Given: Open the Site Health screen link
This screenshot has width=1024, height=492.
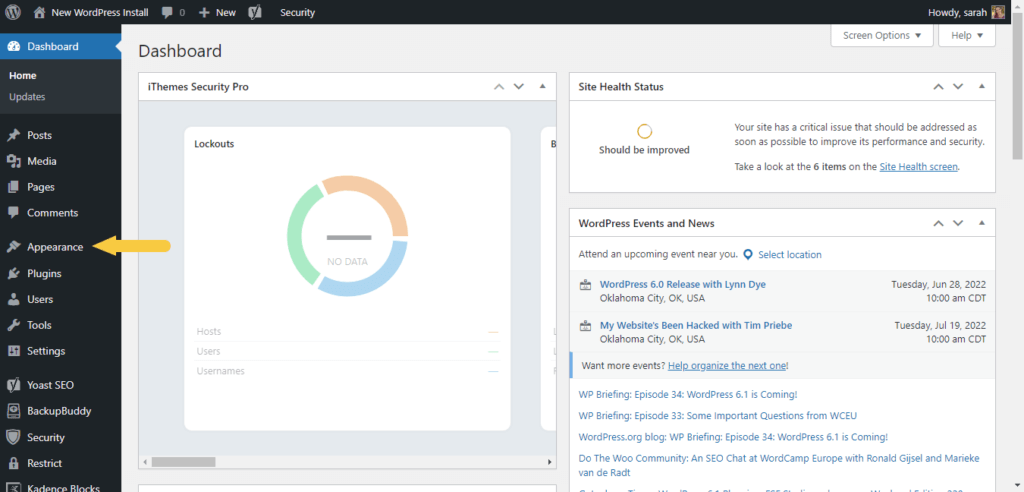Looking at the screenshot, I should point(918,167).
